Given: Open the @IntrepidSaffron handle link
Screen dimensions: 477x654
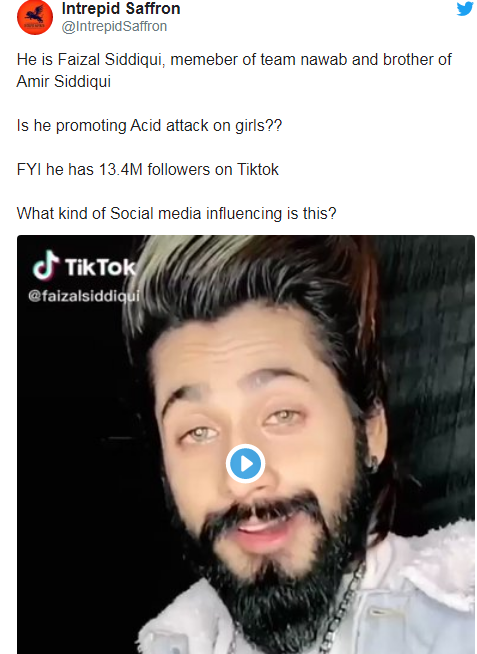Looking at the screenshot, I should 114,26.
